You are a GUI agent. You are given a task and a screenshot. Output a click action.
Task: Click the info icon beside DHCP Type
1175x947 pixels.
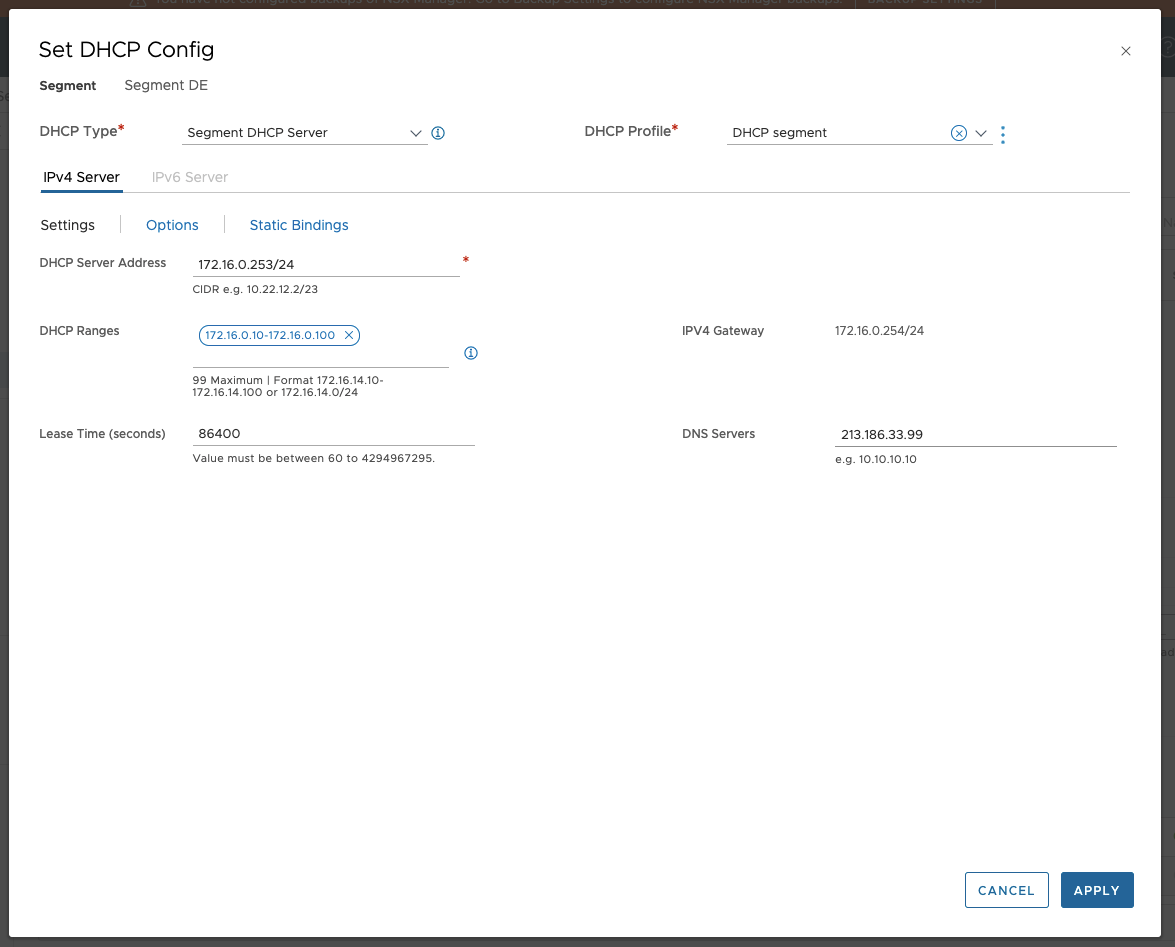(438, 133)
